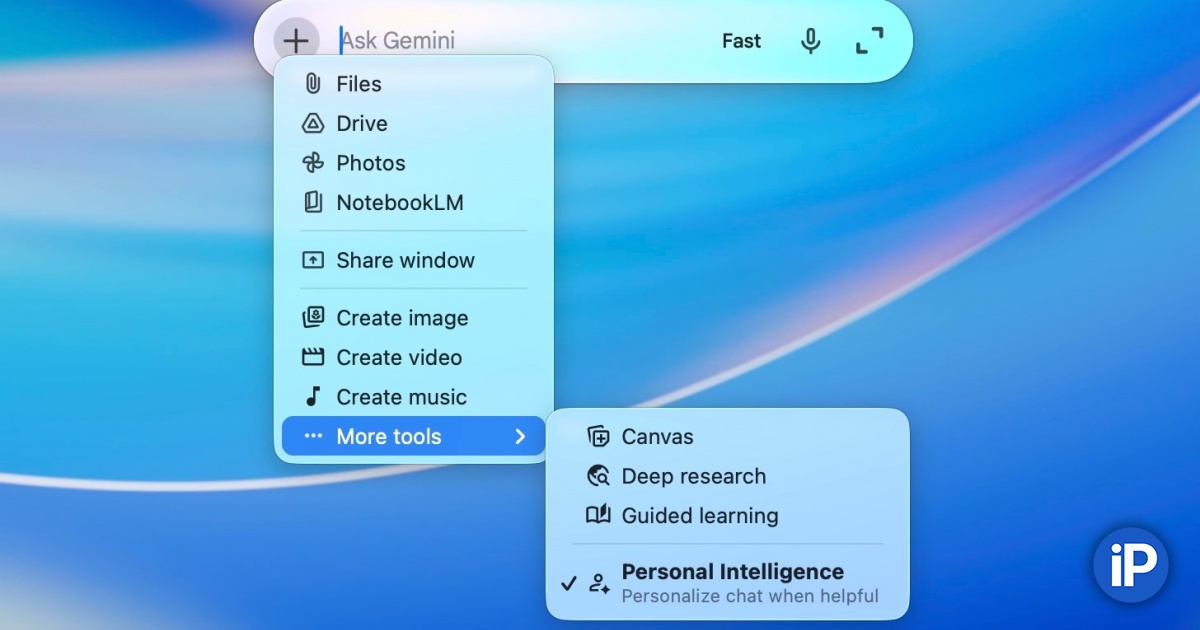Click the Create image picture icon

[313, 318]
